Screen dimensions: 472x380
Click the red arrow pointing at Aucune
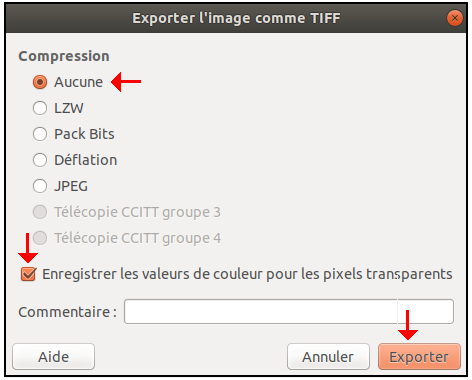[x=126, y=81]
